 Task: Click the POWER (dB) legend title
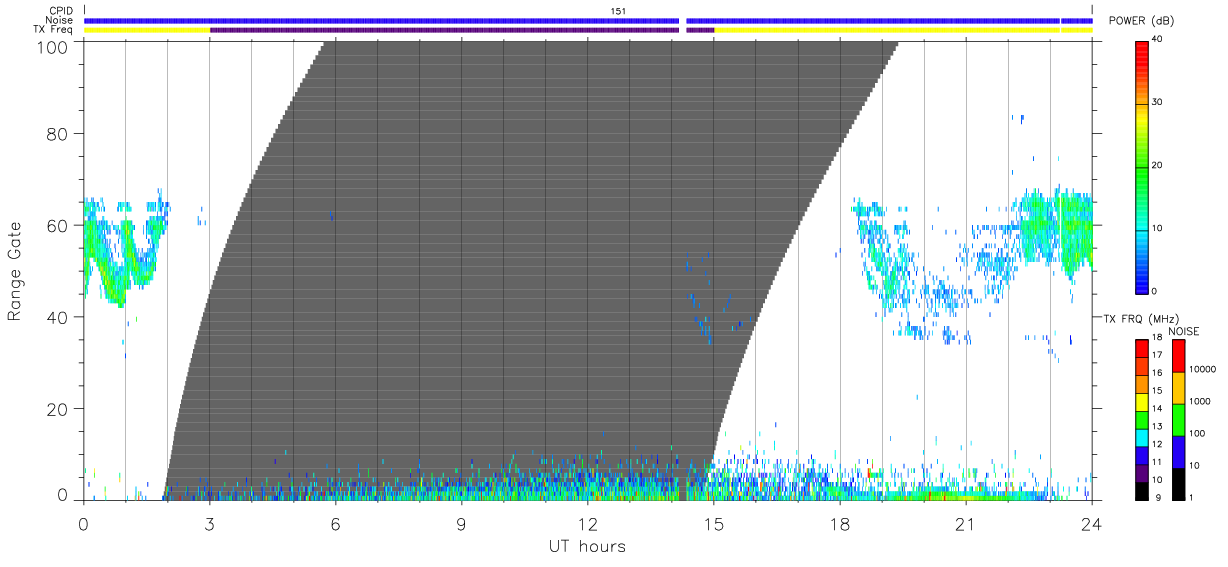tap(1142, 21)
